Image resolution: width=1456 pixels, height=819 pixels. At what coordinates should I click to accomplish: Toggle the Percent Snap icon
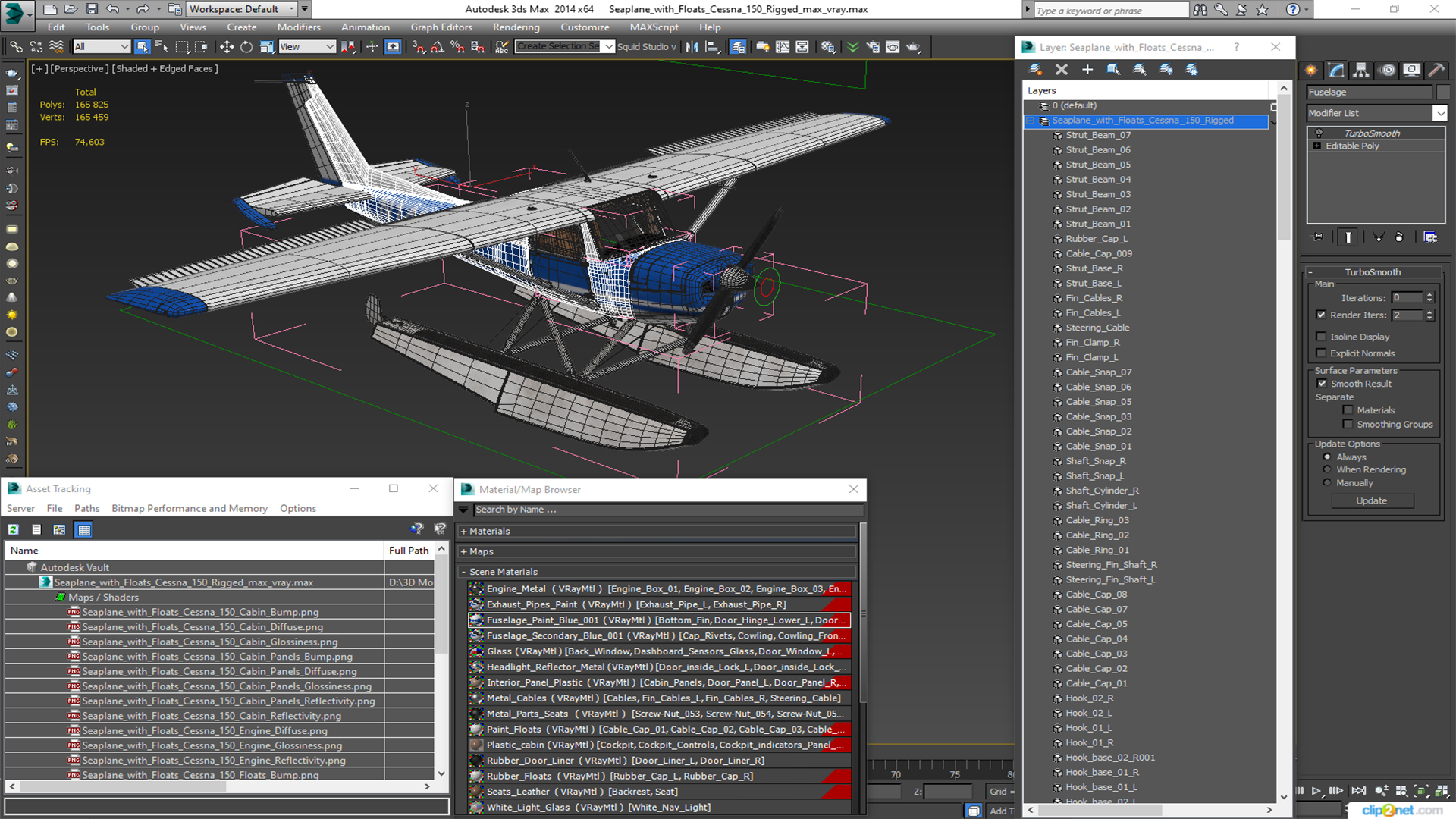[x=457, y=47]
